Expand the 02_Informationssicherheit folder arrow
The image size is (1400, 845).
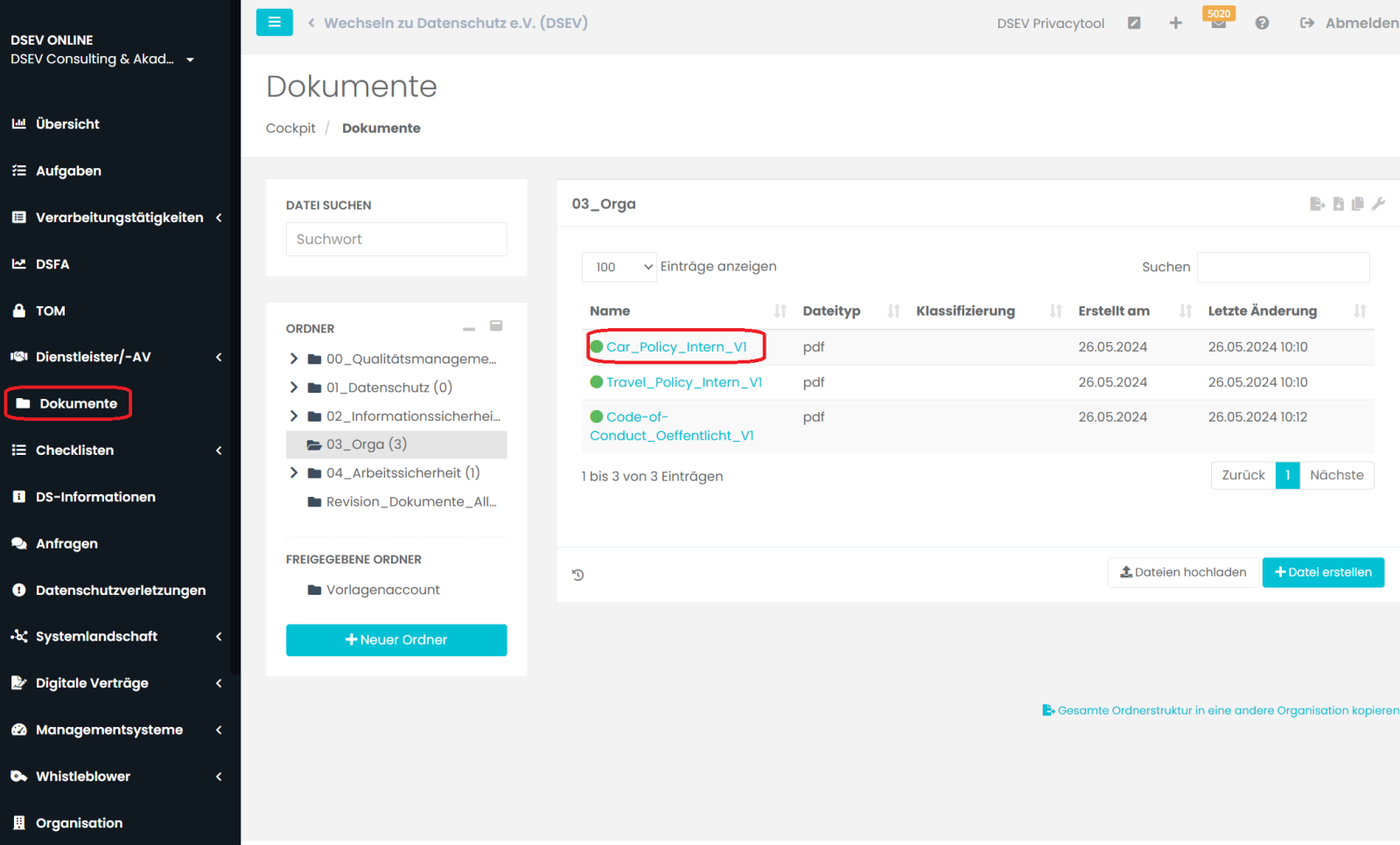click(293, 416)
